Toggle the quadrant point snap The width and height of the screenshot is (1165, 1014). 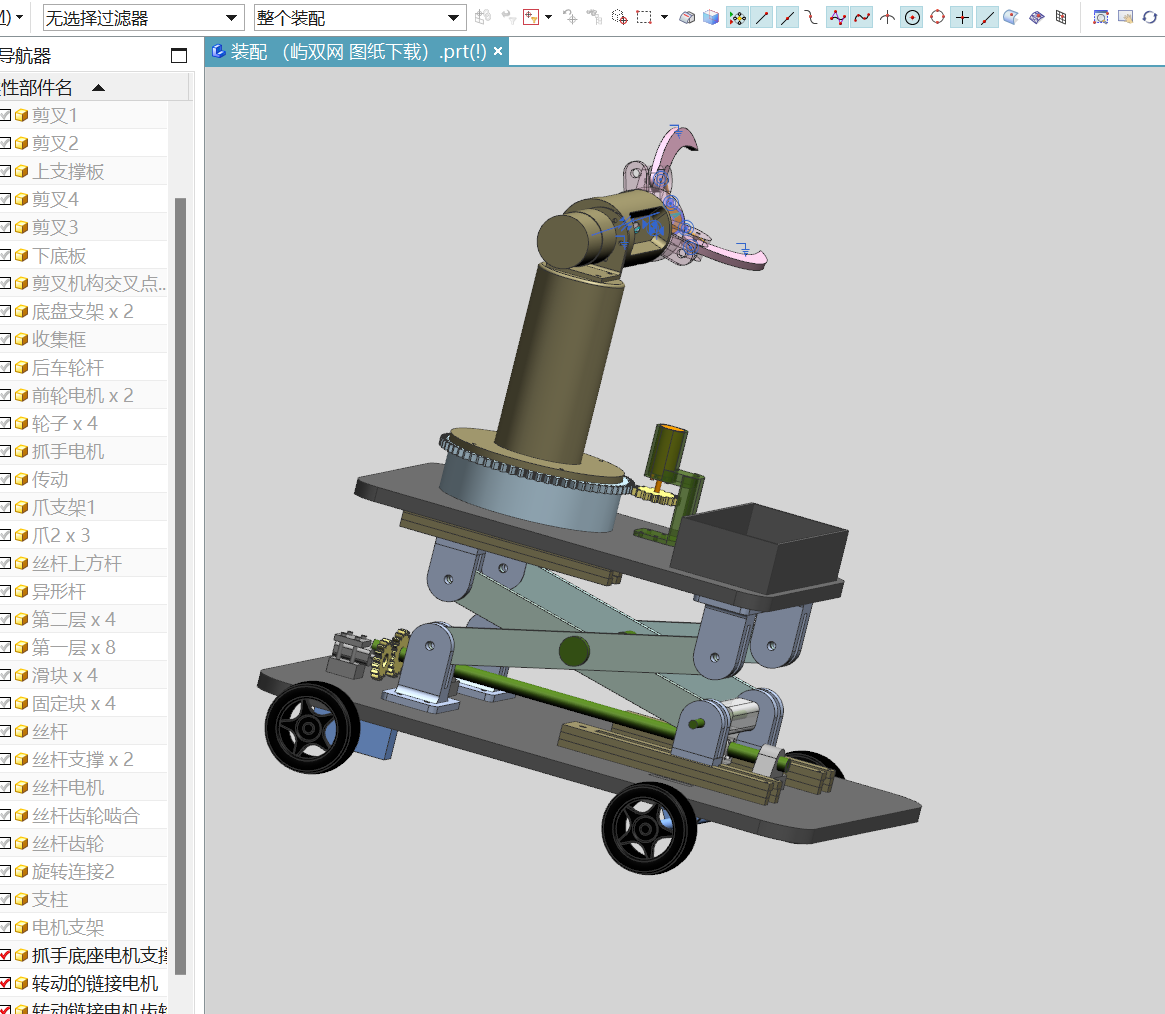[937, 17]
